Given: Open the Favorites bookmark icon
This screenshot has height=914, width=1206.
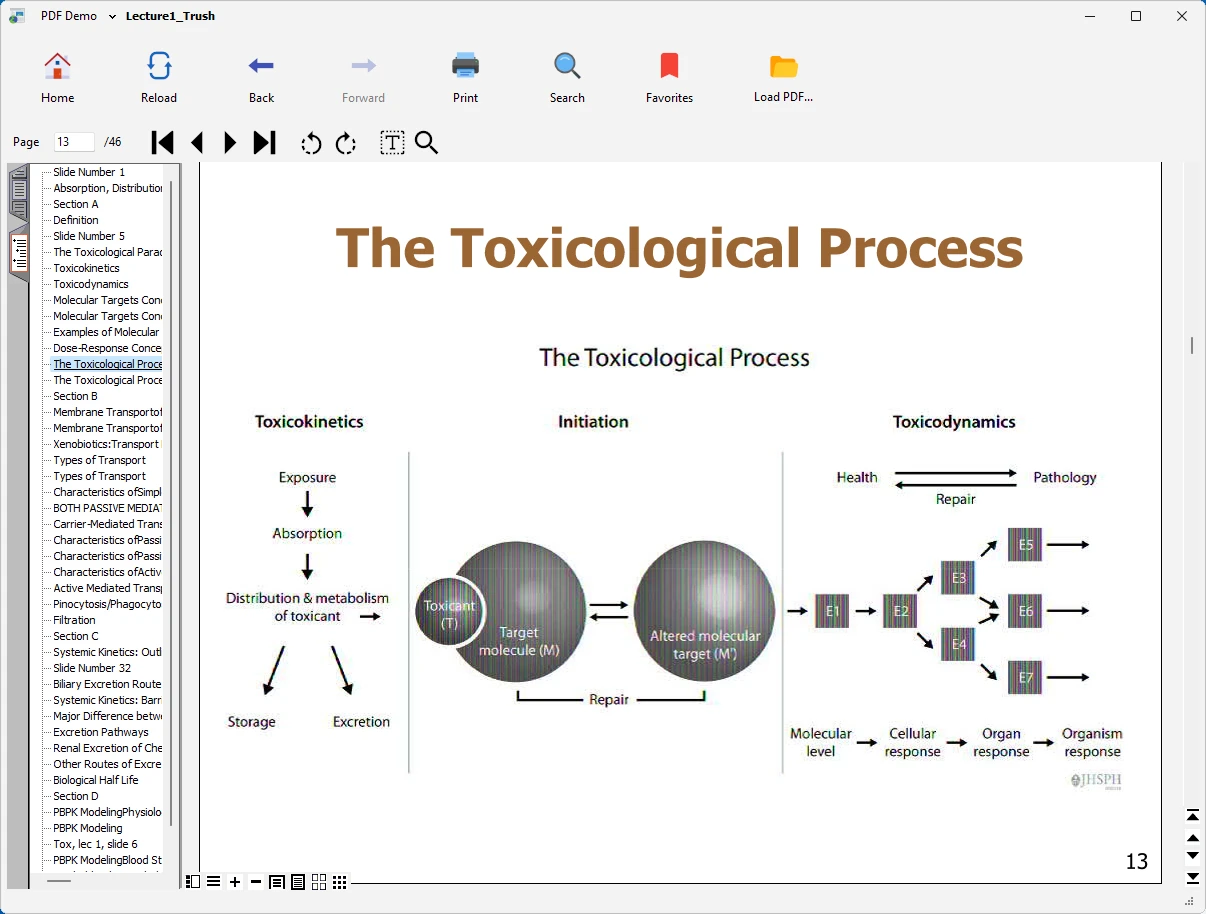Looking at the screenshot, I should pos(669,67).
